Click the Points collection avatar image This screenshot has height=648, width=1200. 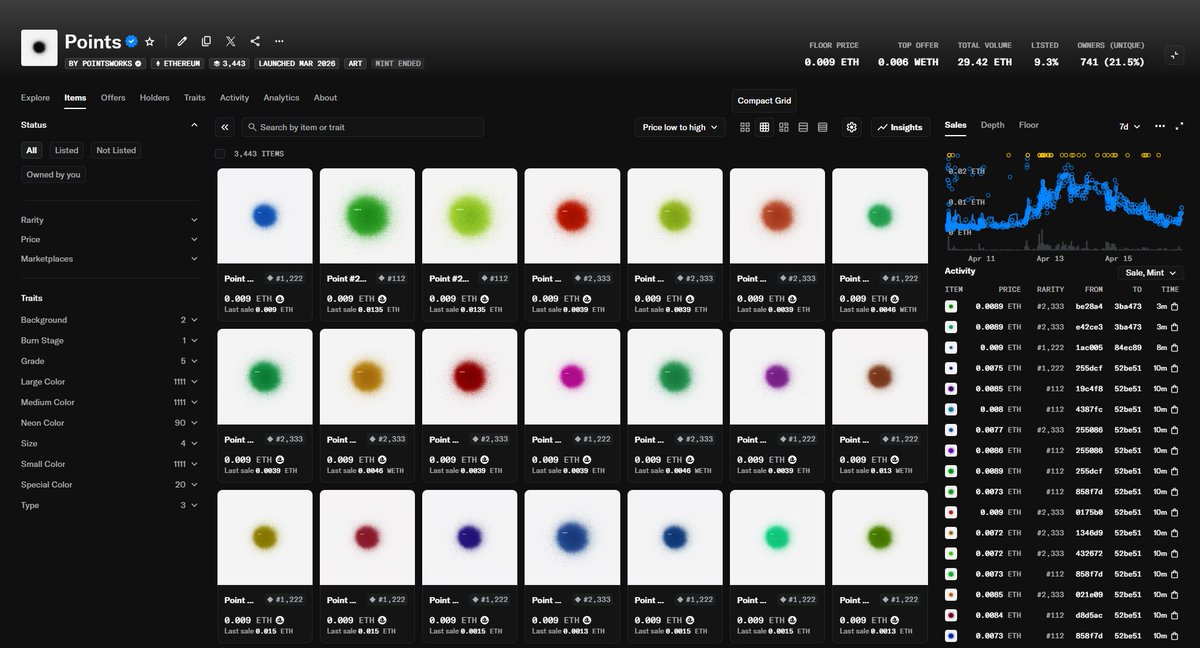tap(39, 47)
